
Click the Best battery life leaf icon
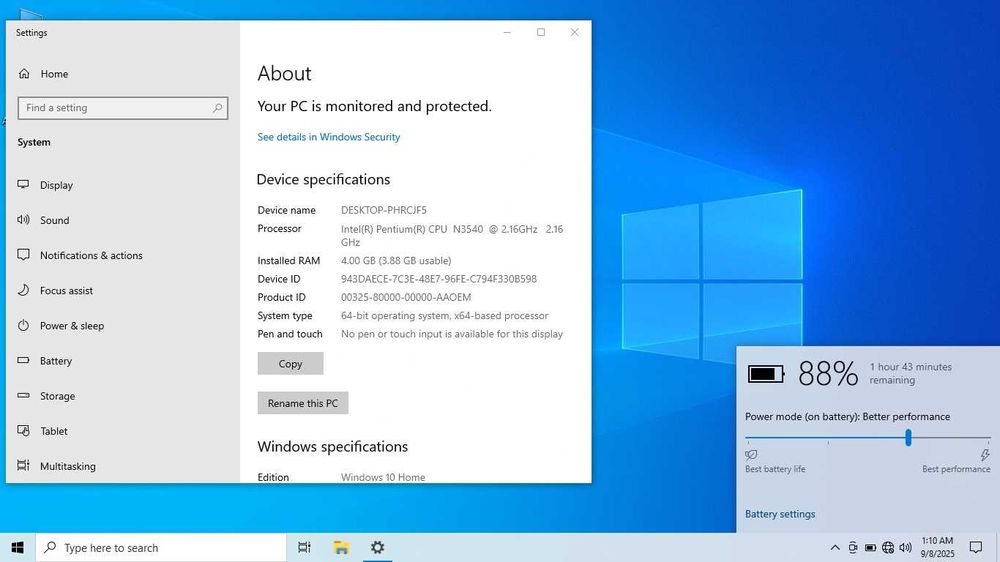pos(751,455)
